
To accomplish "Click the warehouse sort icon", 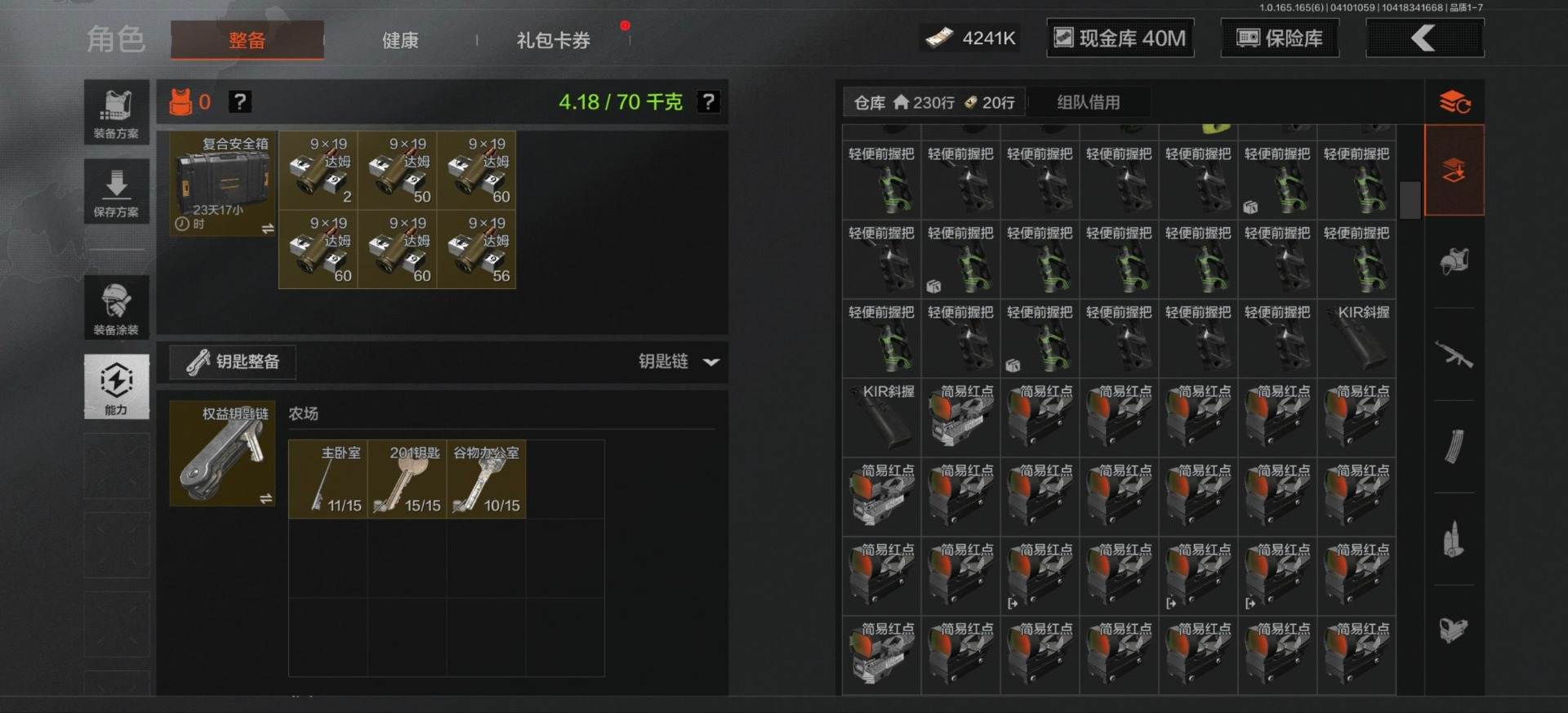I will [x=1454, y=102].
